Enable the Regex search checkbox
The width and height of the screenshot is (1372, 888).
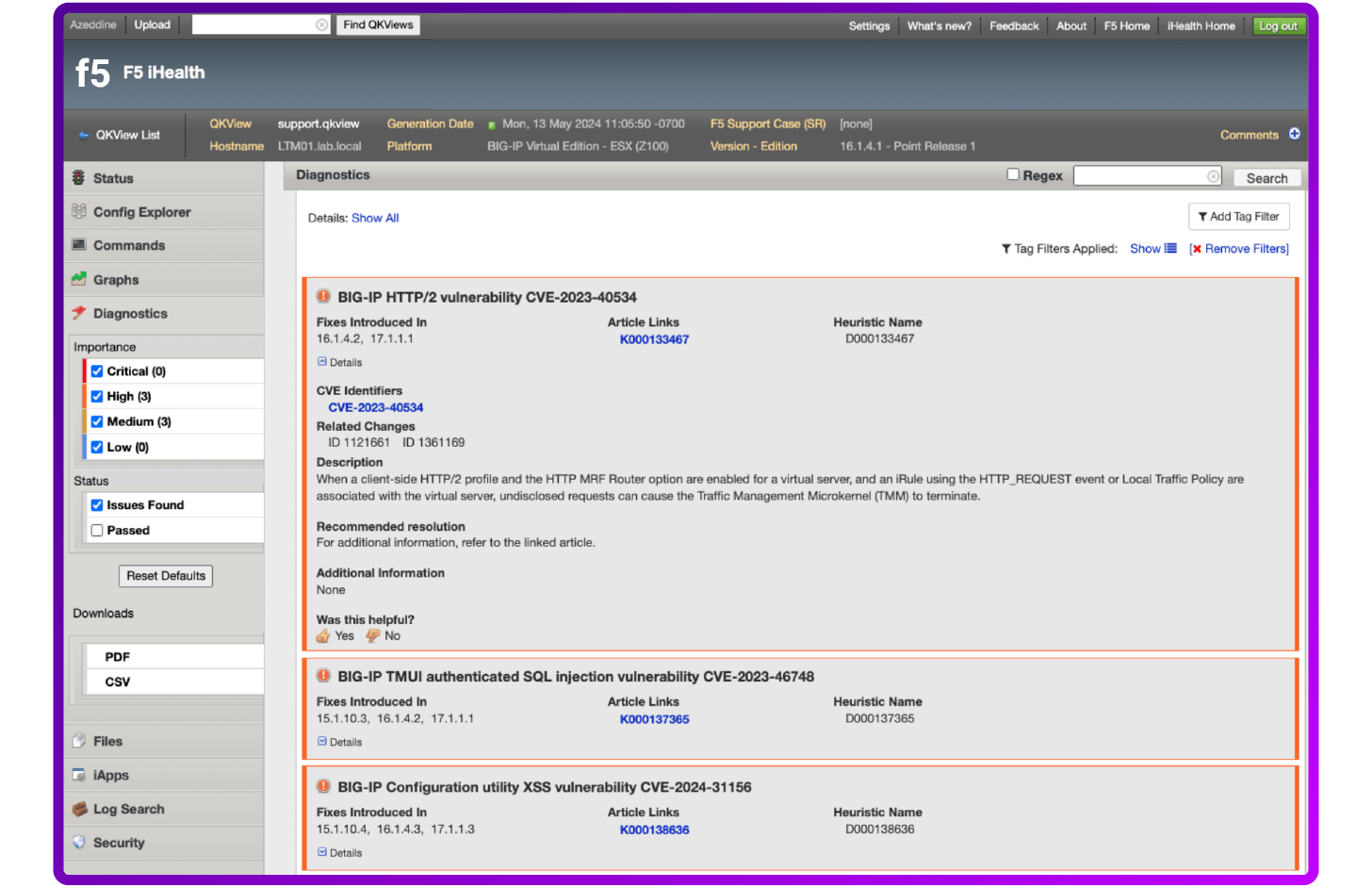point(1013,174)
